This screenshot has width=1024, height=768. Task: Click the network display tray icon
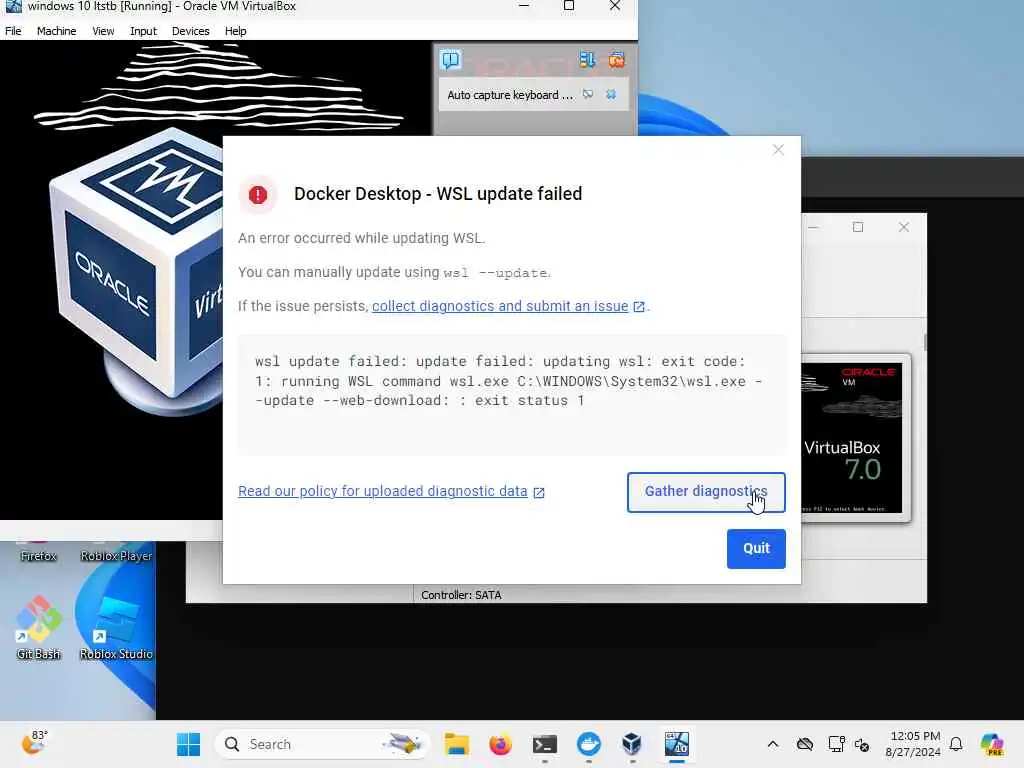[x=836, y=744]
